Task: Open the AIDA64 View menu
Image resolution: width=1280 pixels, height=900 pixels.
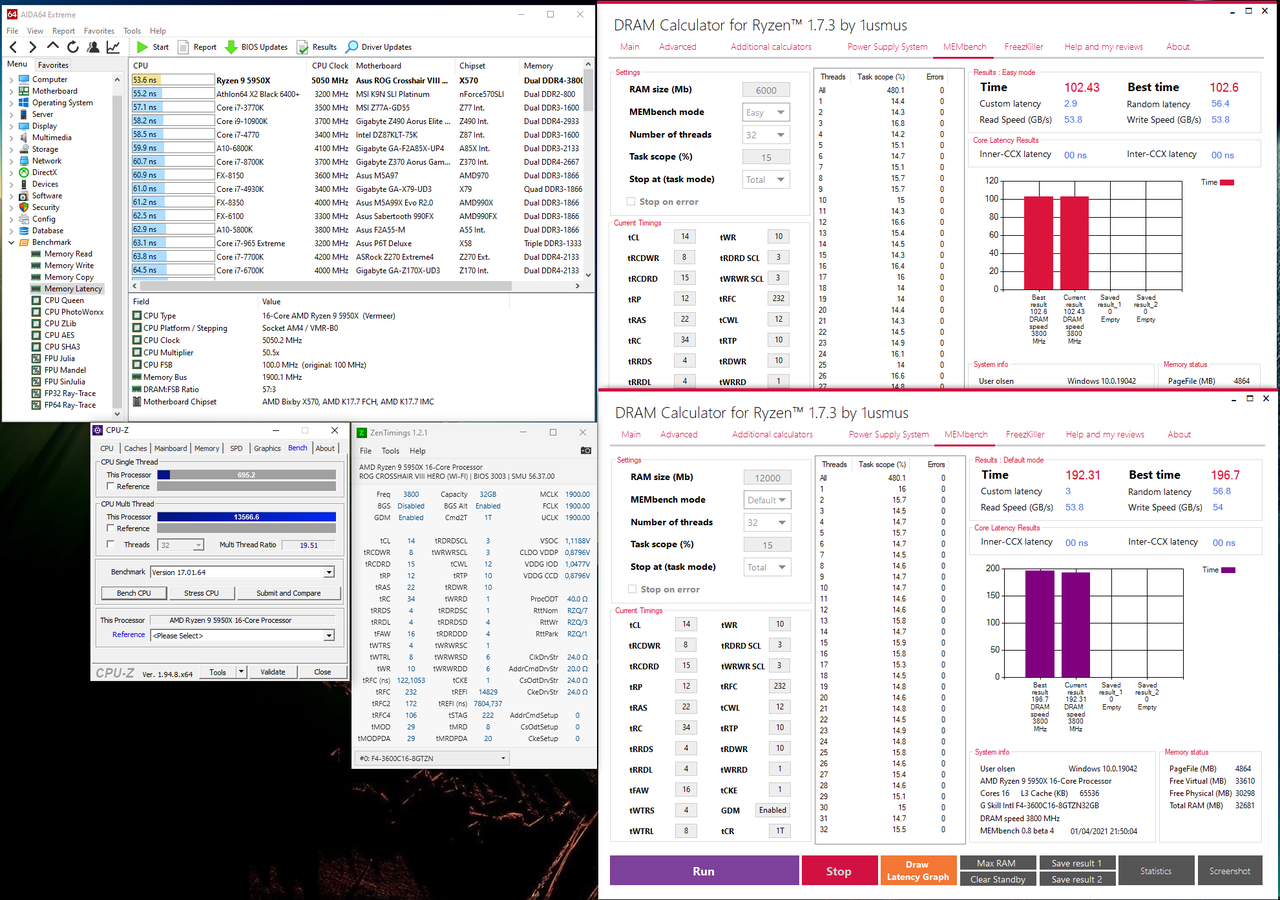Action: pos(35,31)
